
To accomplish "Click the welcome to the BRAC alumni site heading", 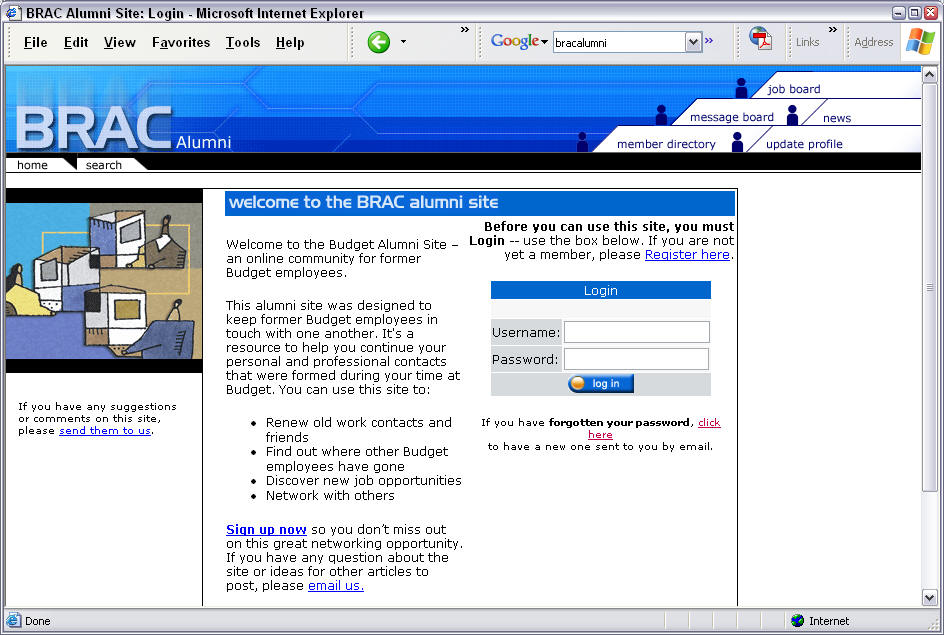I will [364, 202].
